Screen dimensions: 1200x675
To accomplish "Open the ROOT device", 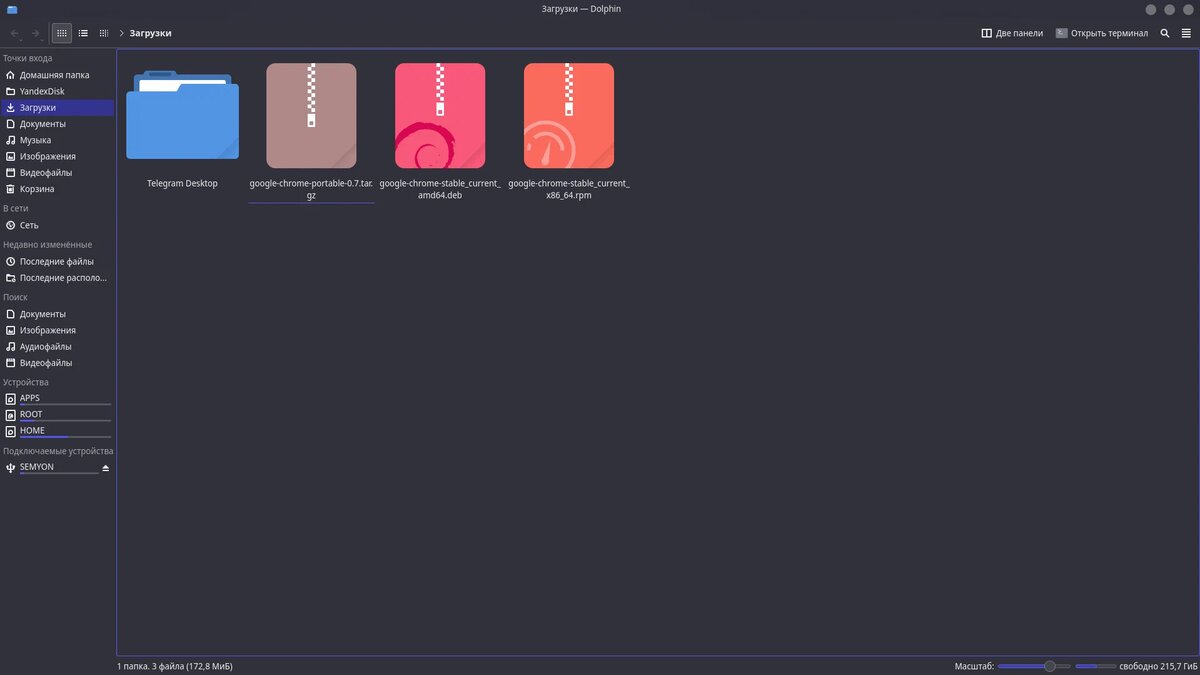I will 58,415.
